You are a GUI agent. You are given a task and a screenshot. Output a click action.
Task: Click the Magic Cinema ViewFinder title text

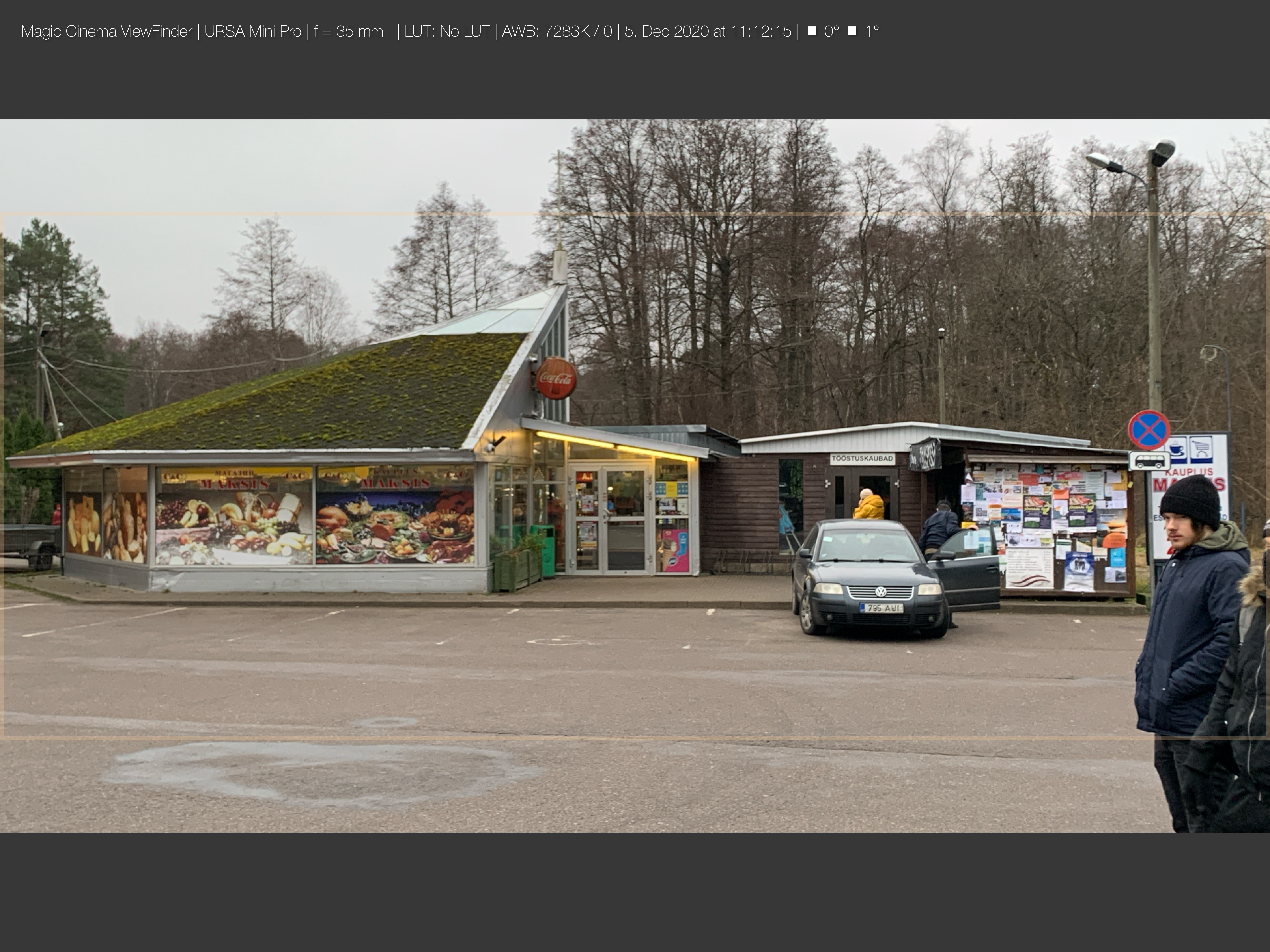[x=106, y=32]
